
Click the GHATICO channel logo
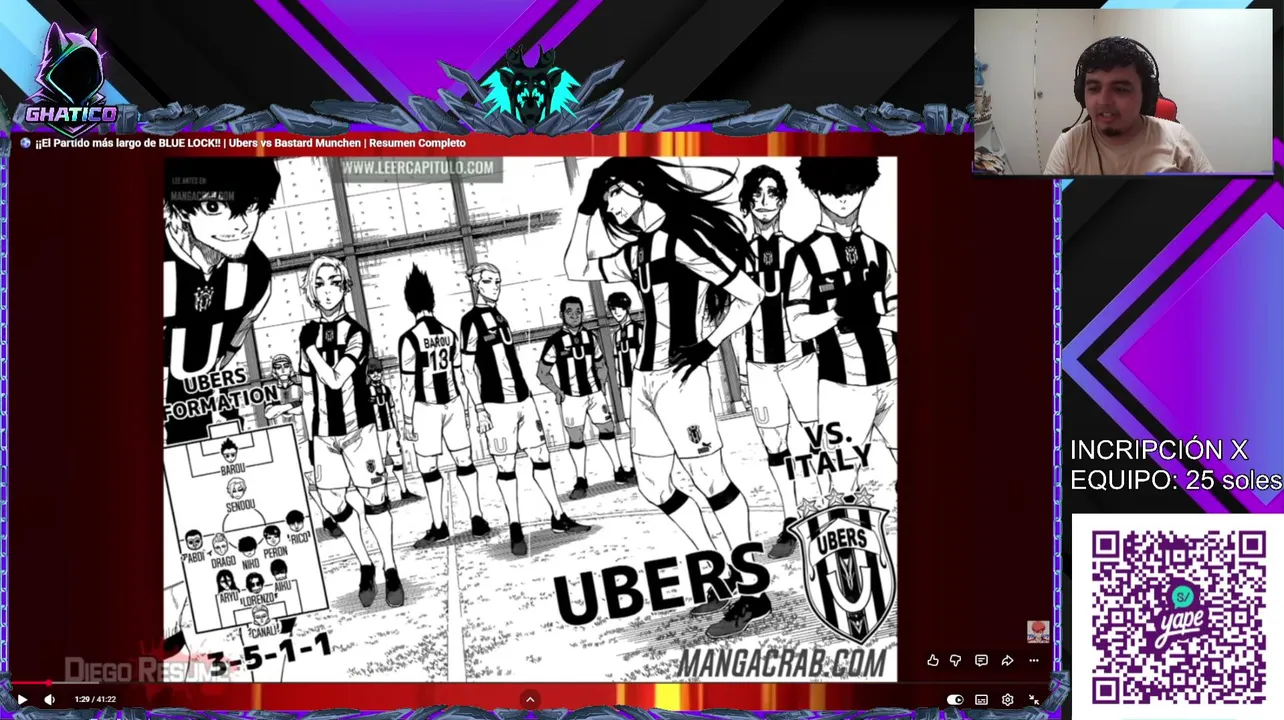coord(71,82)
